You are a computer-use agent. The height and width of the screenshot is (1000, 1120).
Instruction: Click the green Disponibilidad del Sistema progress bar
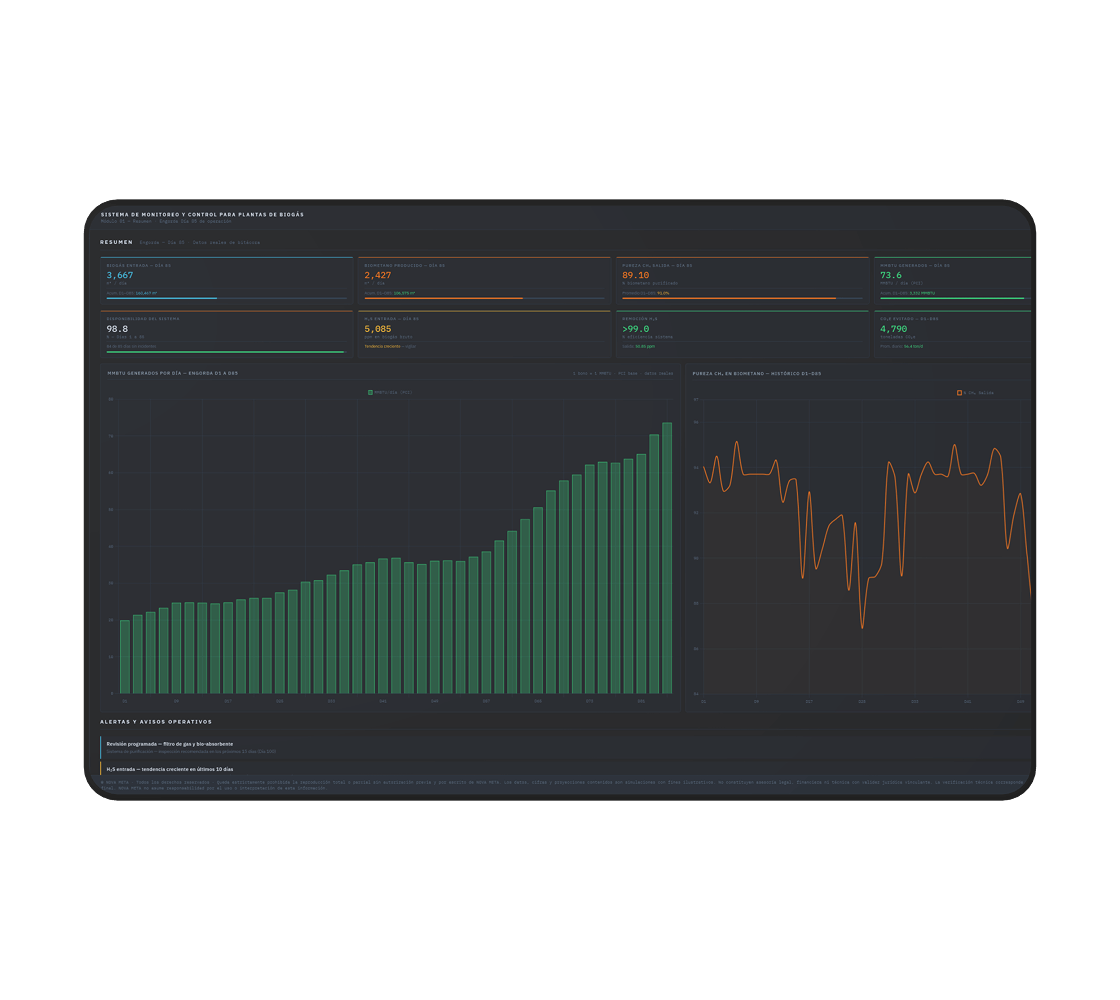point(225,352)
